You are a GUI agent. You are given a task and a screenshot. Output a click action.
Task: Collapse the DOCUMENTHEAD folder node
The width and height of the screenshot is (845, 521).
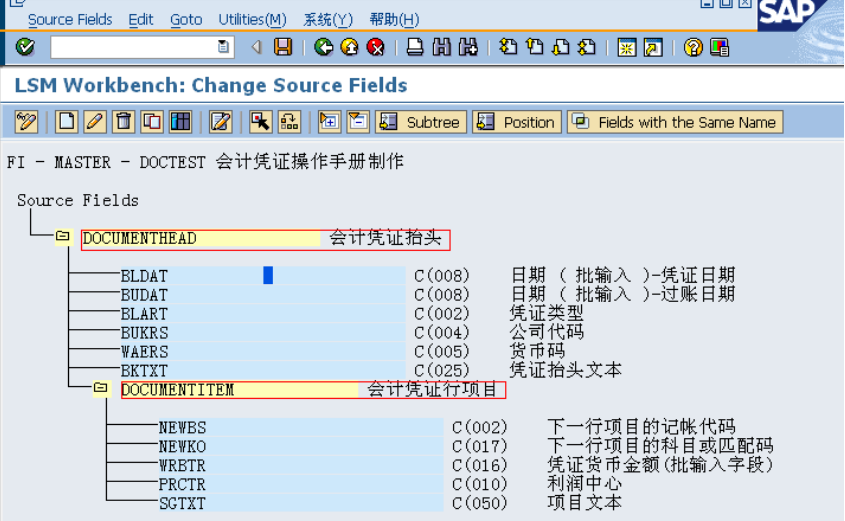[63, 237]
